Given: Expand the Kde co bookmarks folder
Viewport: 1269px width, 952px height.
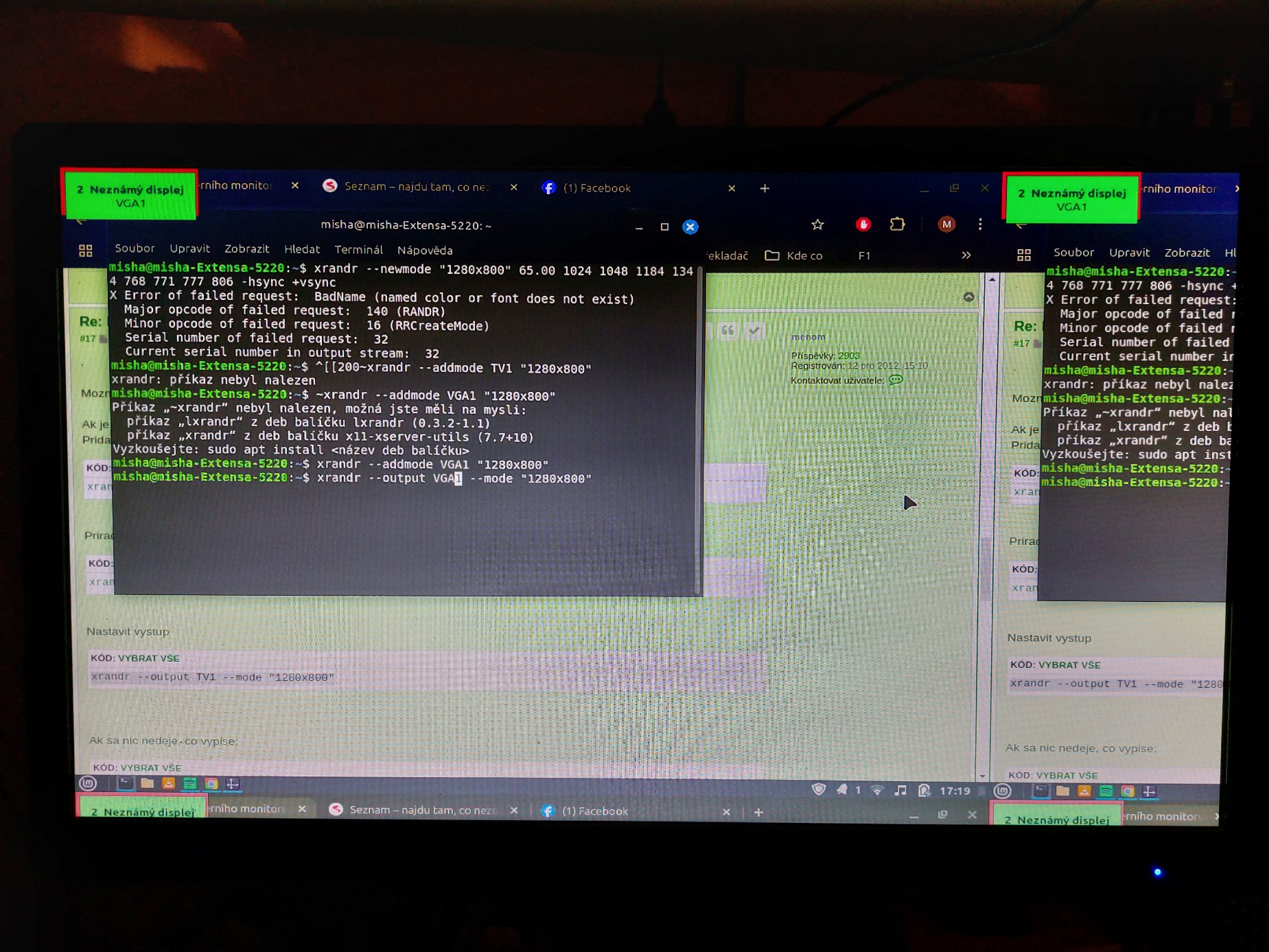Looking at the screenshot, I should pyautogui.click(x=794, y=255).
